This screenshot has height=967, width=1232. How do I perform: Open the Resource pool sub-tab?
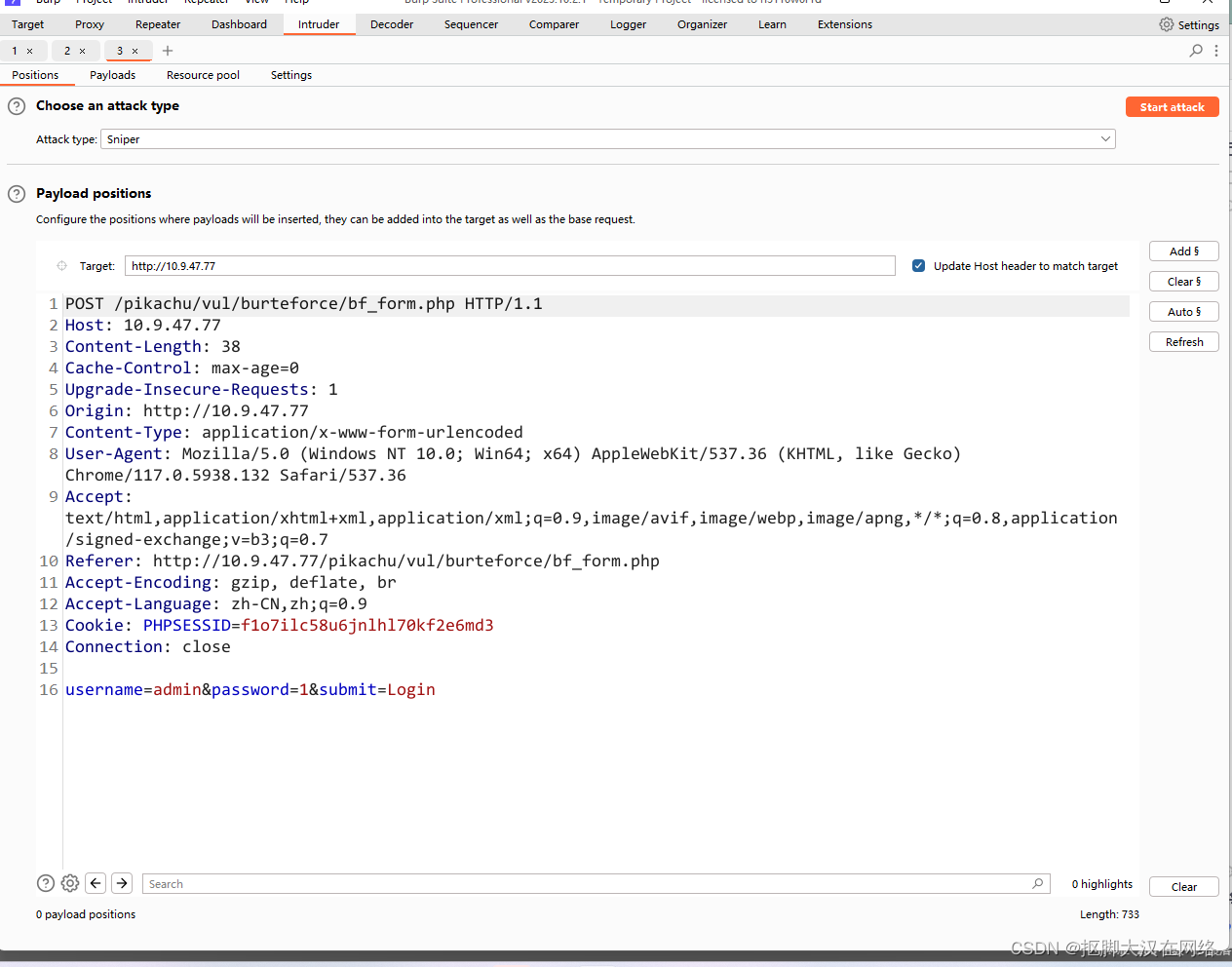tap(203, 75)
